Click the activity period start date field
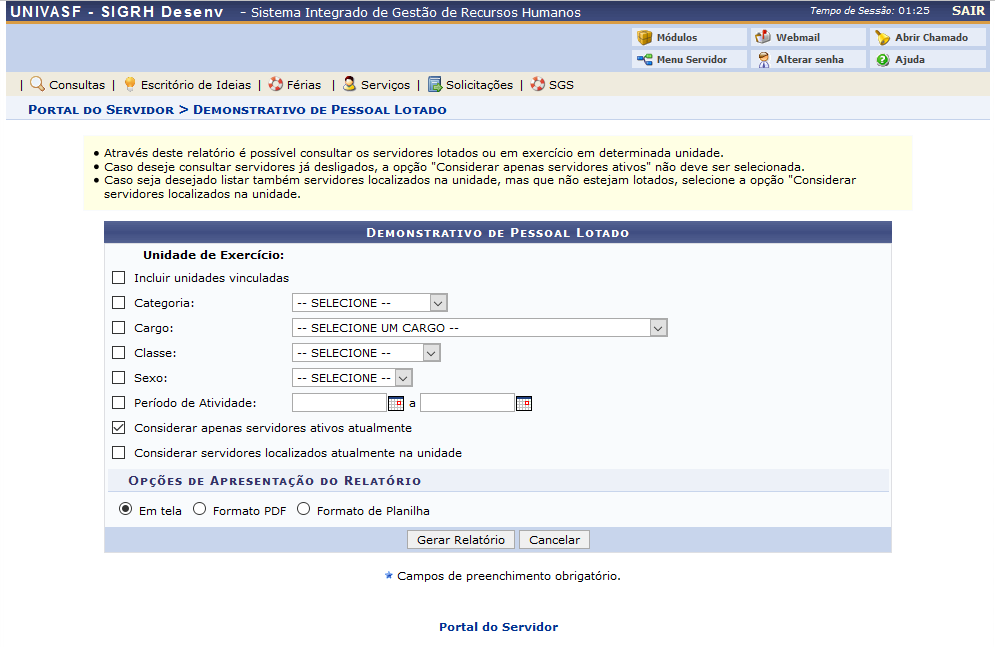The height and width of the screenshot is (647, 995). tap(338, 403)
